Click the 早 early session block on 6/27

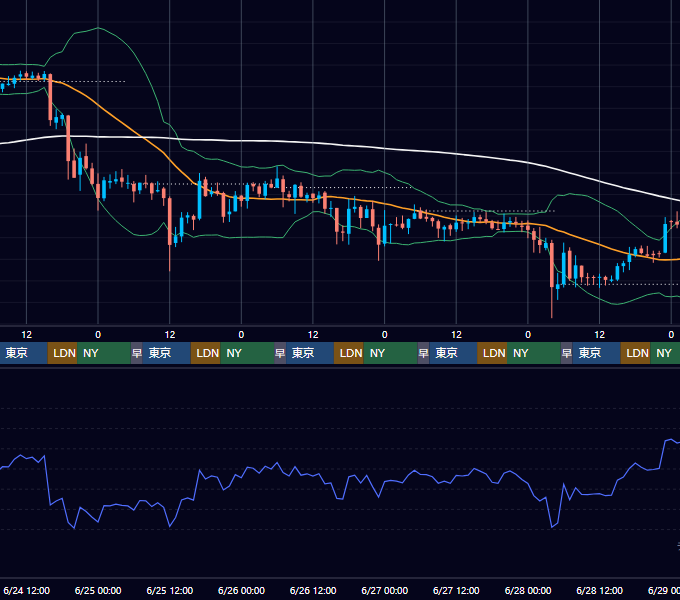coord(423,353)
